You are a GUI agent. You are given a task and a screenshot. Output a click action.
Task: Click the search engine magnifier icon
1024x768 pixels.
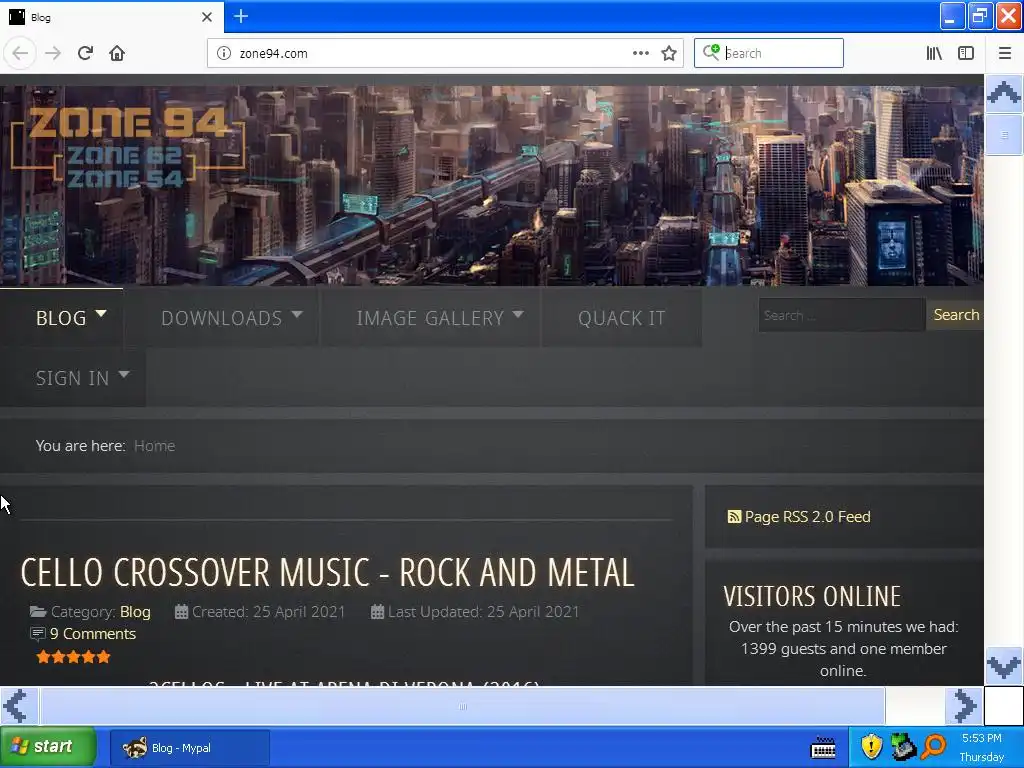pos(711,52)
